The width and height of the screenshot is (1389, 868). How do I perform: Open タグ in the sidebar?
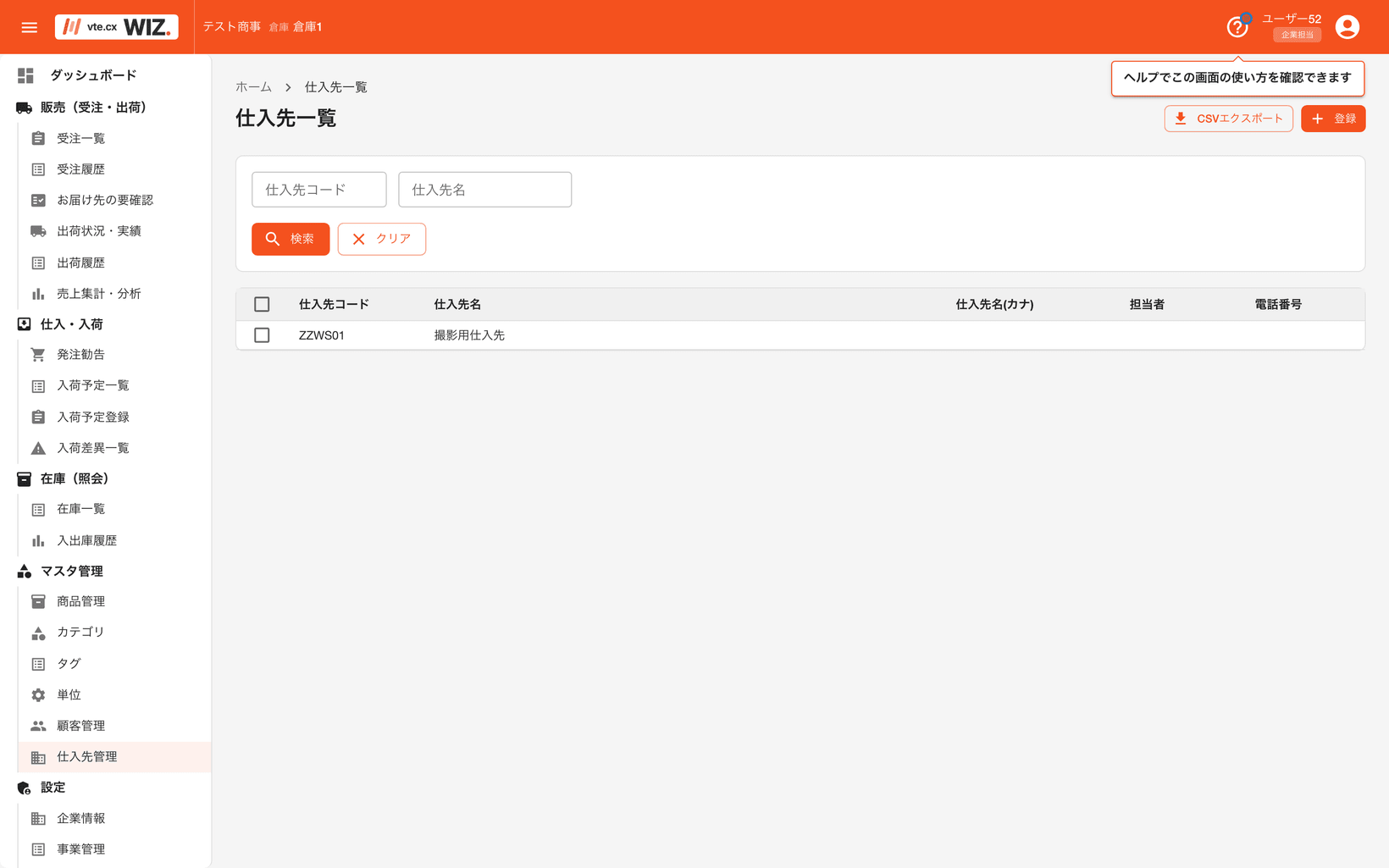[x=69, y=663]
